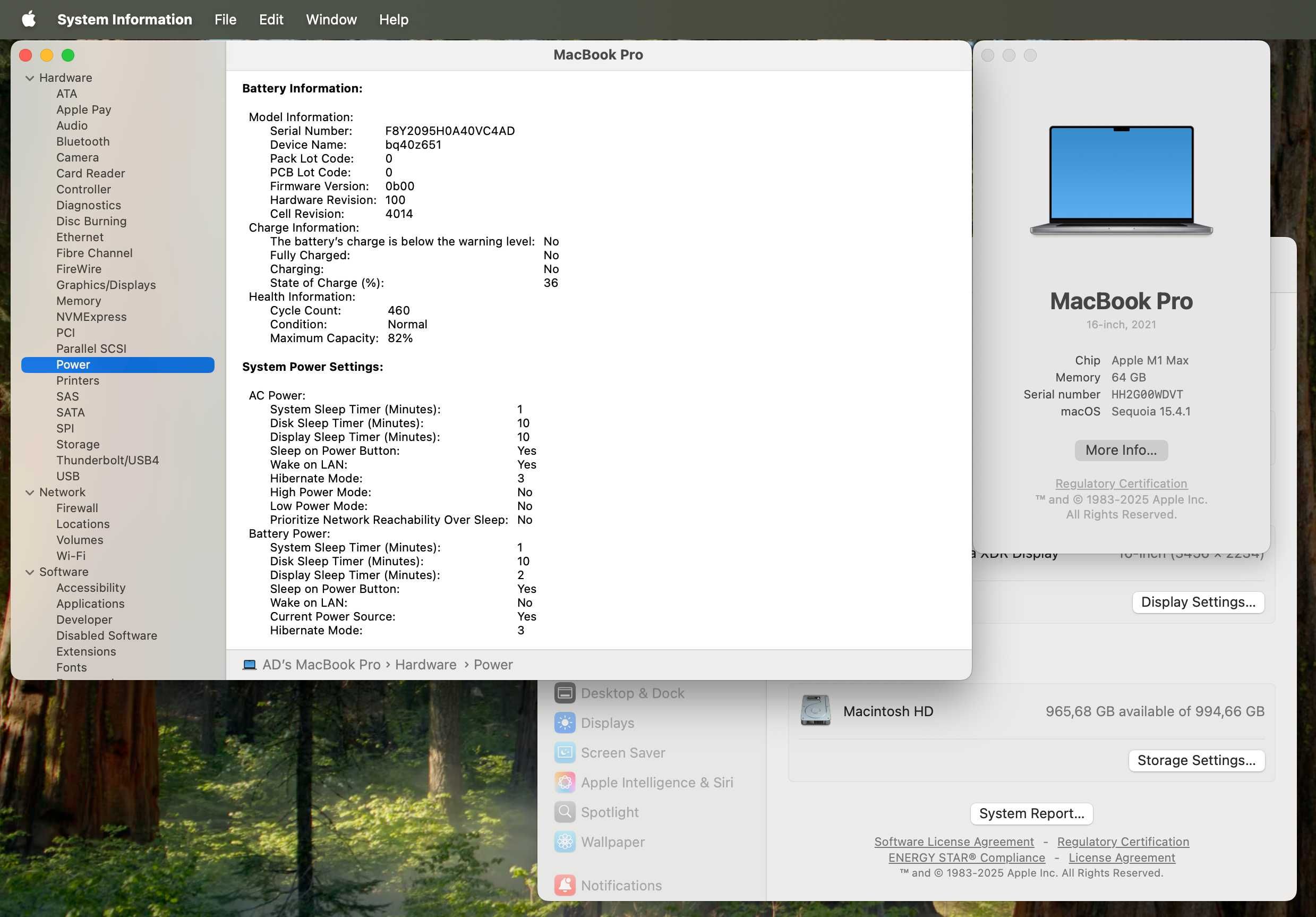Viewport: 1316px width, 917px height.
Task: Open the License Agreement link
Action: [x=1122, y=857]
